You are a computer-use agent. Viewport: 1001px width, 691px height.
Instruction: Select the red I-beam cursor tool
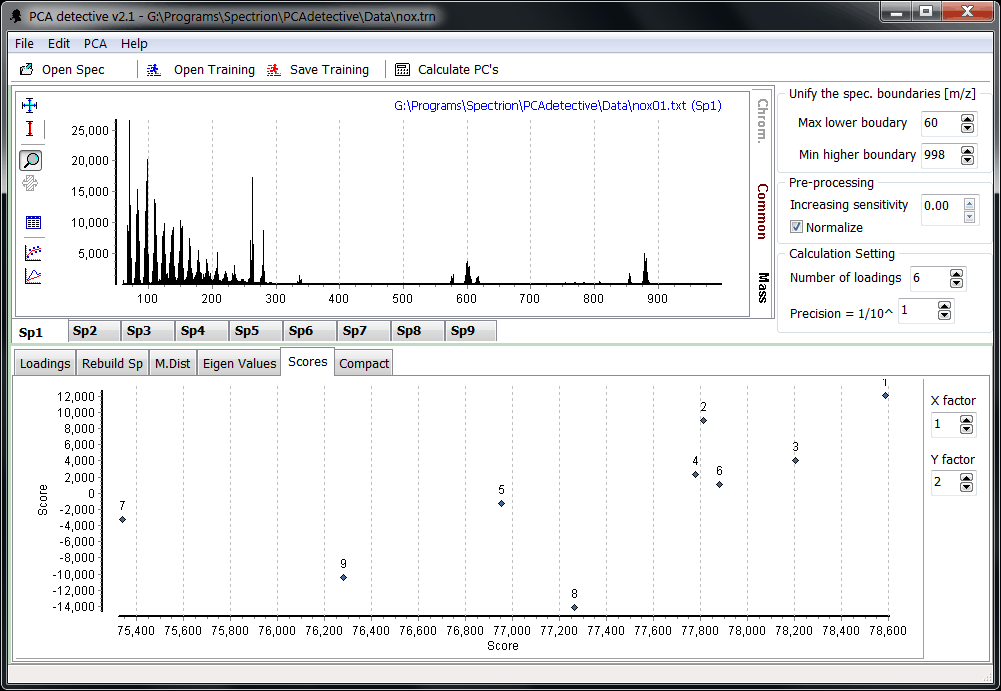coord(30,129)
